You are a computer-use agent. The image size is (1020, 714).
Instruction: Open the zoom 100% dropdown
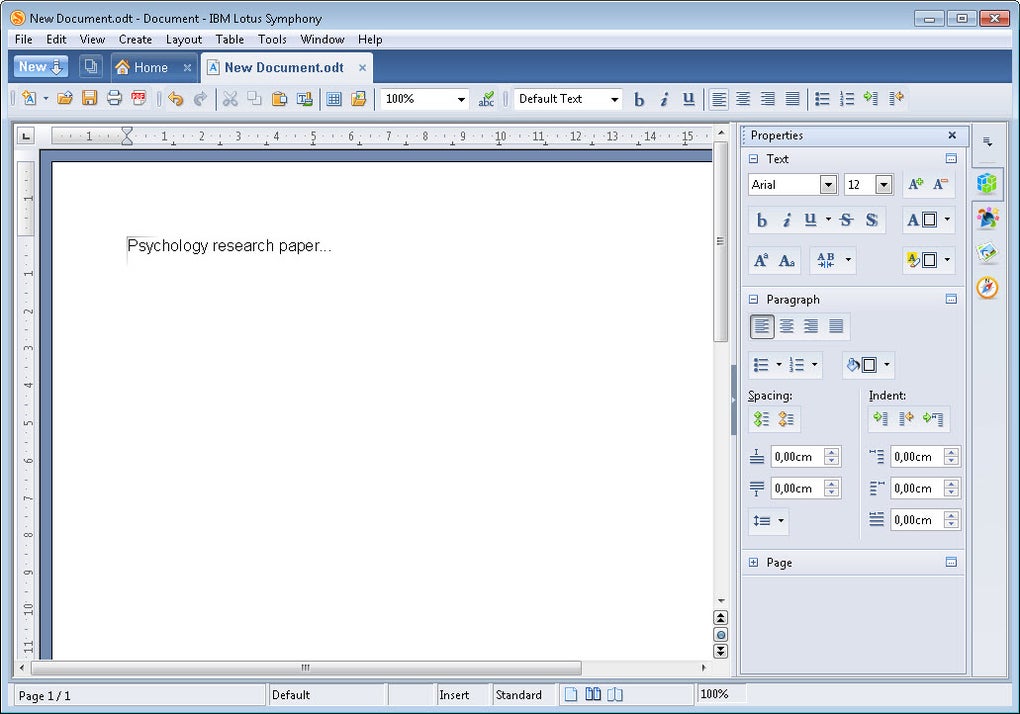coord(461,99)
